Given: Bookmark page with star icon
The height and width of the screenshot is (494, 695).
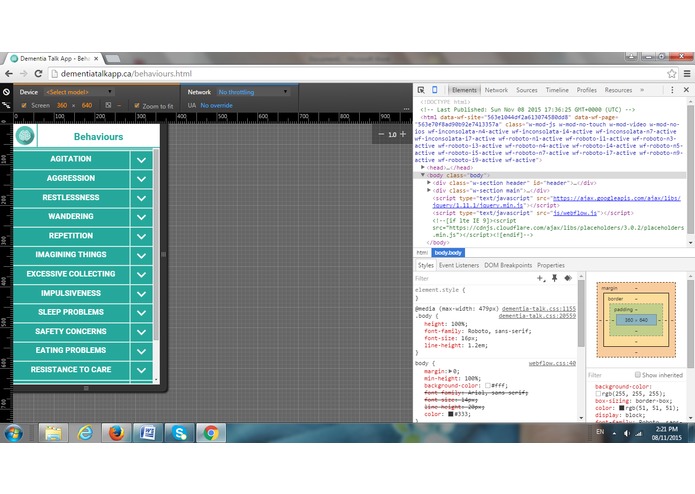Looking at the screenshot, I should [672, 74].
